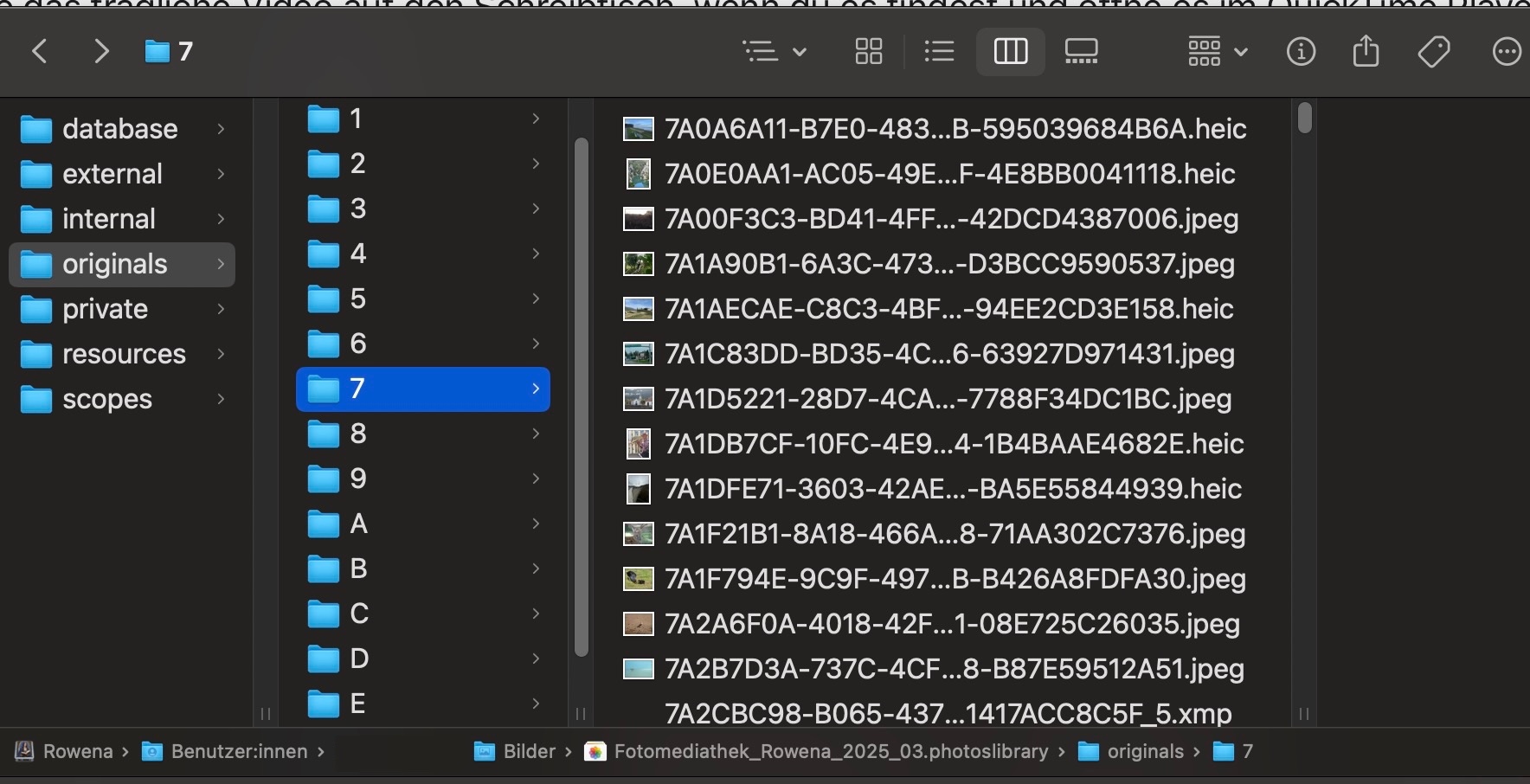The image size is (1530, 784).
Task: Expand the database folder chevron
Action: coord(221,129)
